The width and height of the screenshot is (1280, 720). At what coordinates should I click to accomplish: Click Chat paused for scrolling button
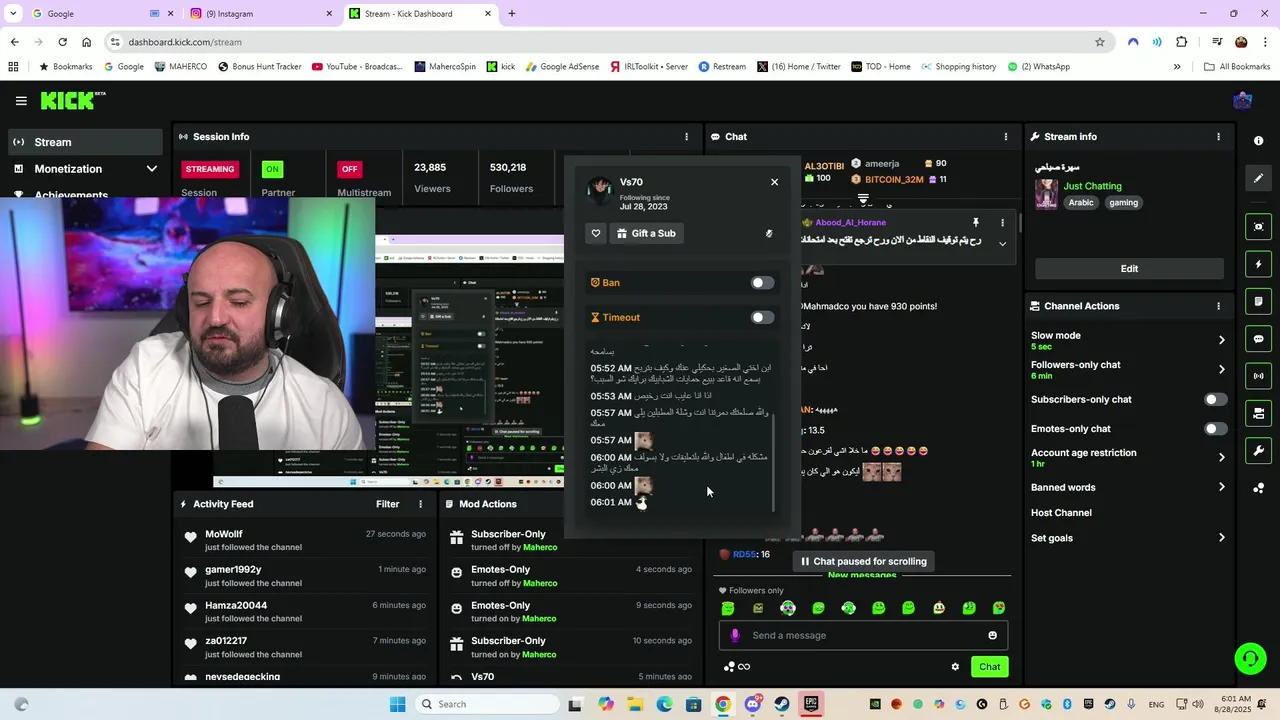(x=862, y=562)
